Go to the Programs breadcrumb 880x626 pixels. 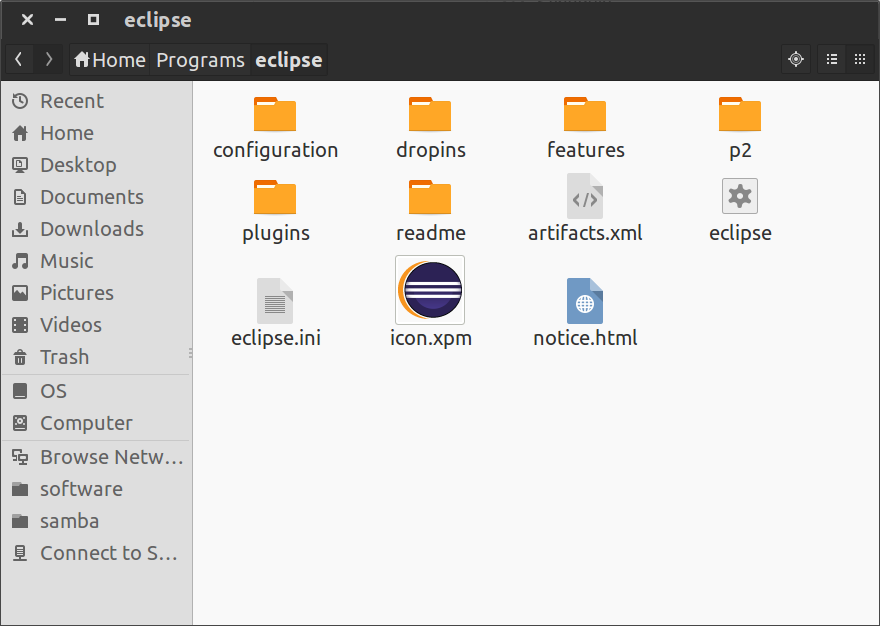pyautogui.click(x=200, y=59)
